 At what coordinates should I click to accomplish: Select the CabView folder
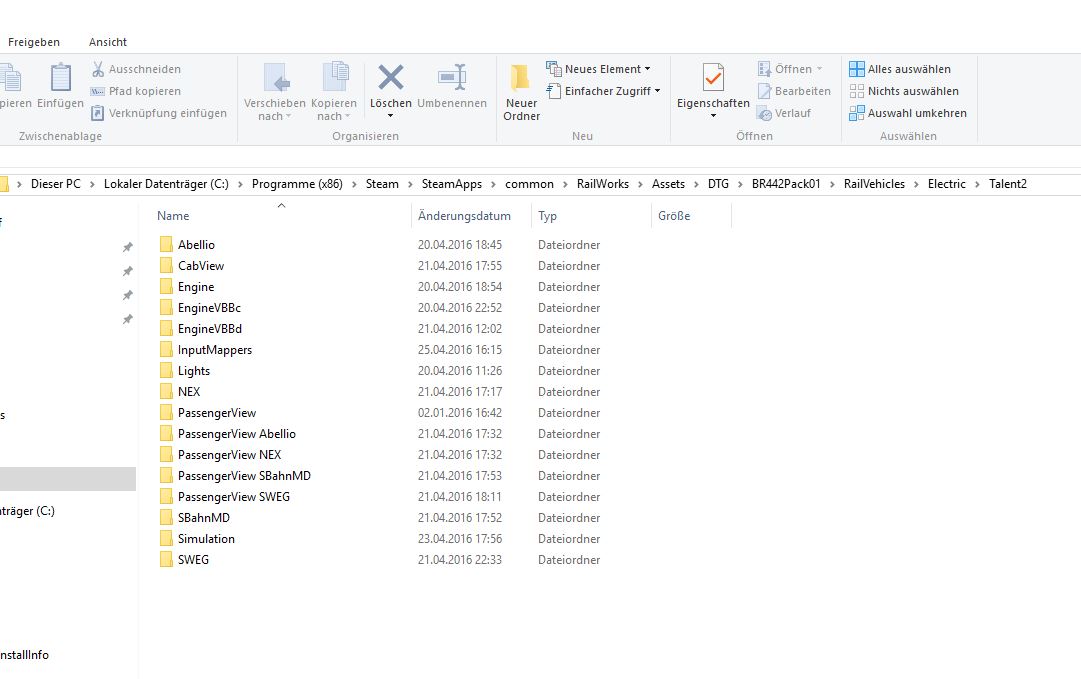tap(201, 266)
